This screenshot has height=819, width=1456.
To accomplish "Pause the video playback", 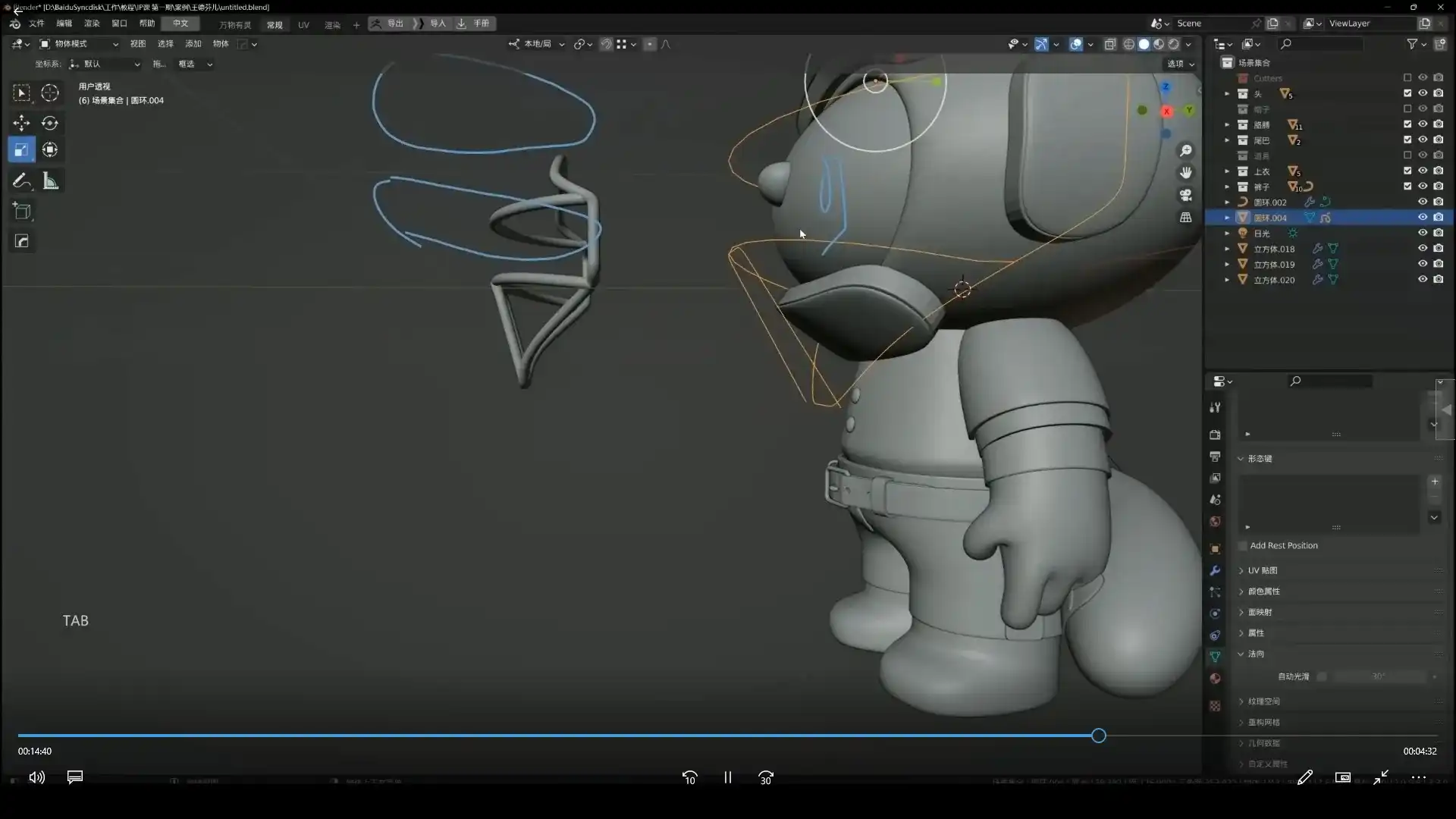I will pyautogui.click(x=727, y=777).
